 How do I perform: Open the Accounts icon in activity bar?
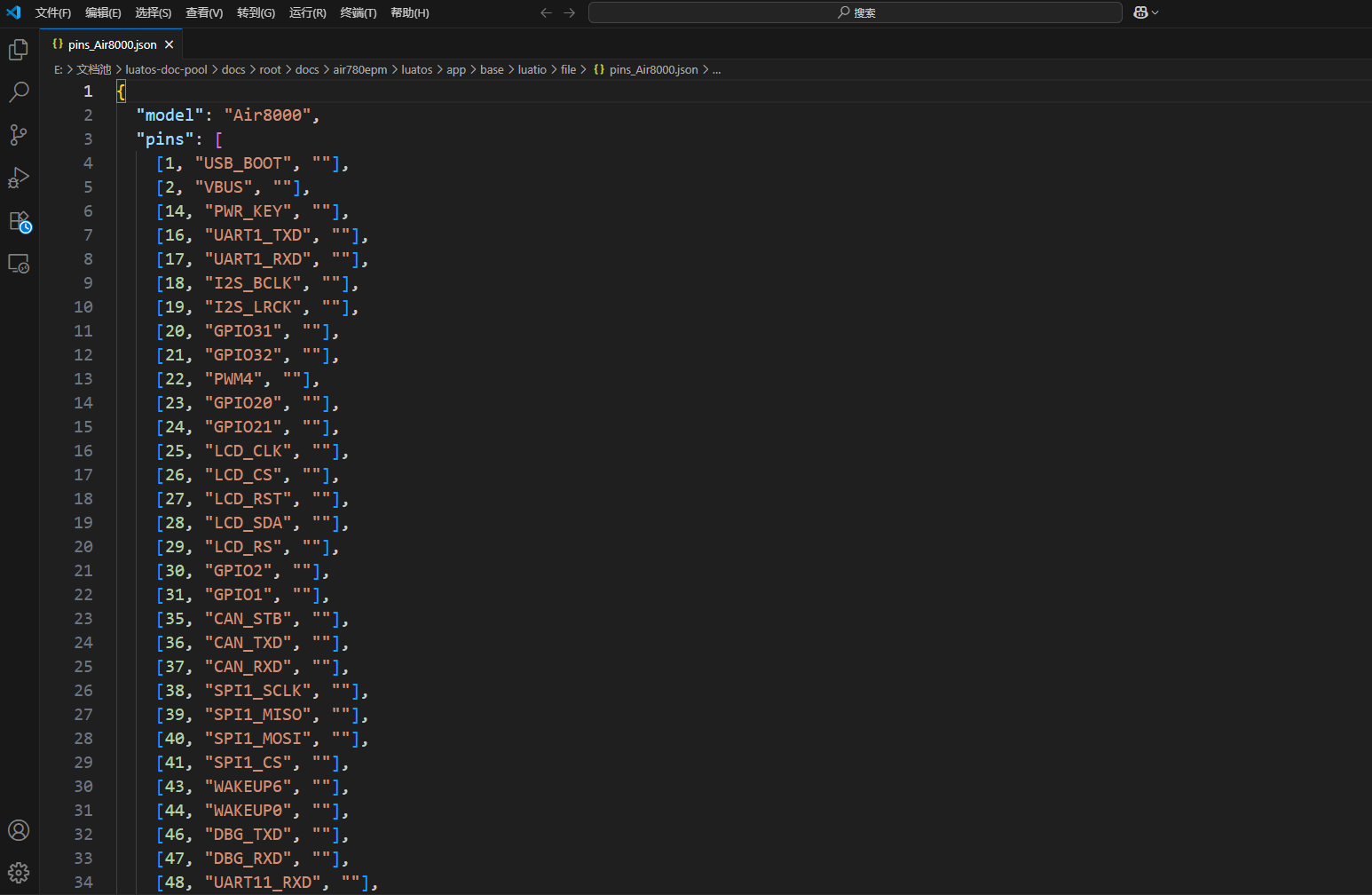pos(19,830)
